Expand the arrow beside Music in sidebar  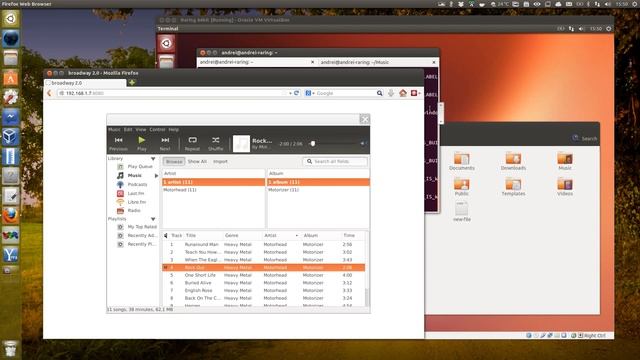[x=156, y=176]
